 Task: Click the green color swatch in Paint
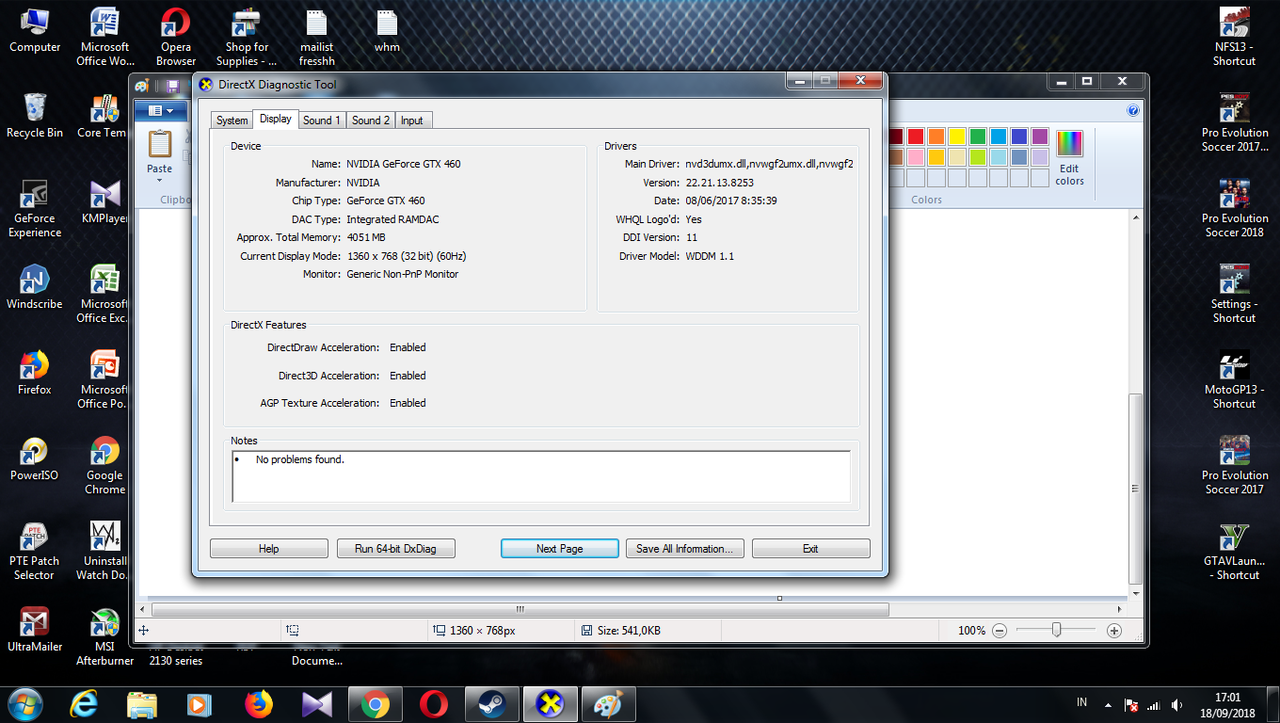[978, 136]
